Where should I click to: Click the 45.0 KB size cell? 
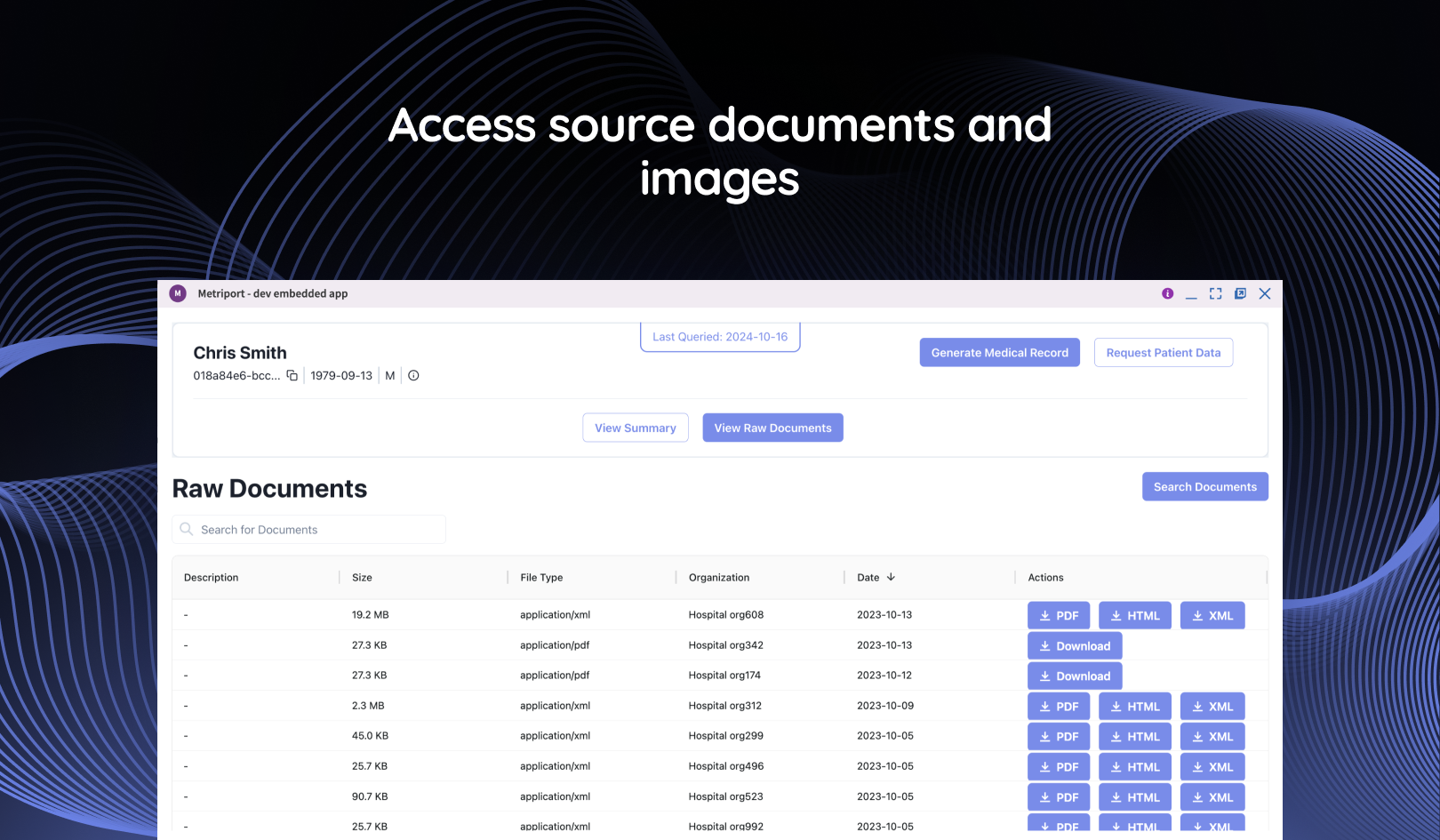[x=370, y=735]
